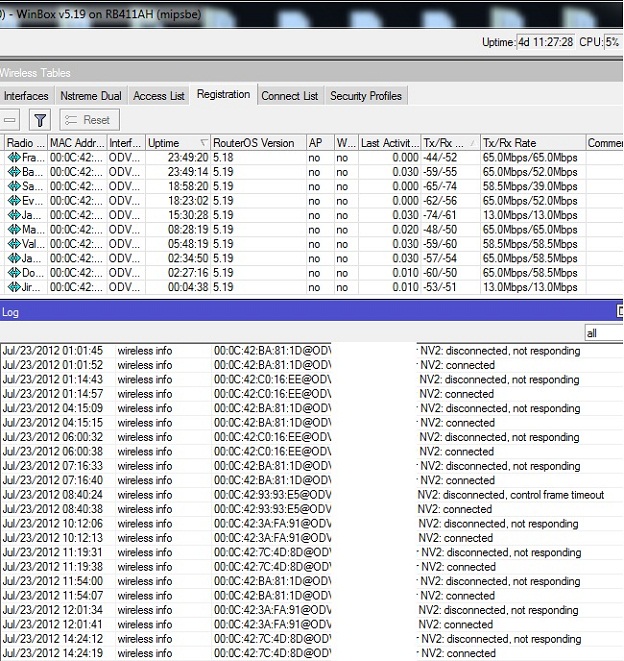Select log entry Jul/23/2012 11:19:38

click(312, 567)
